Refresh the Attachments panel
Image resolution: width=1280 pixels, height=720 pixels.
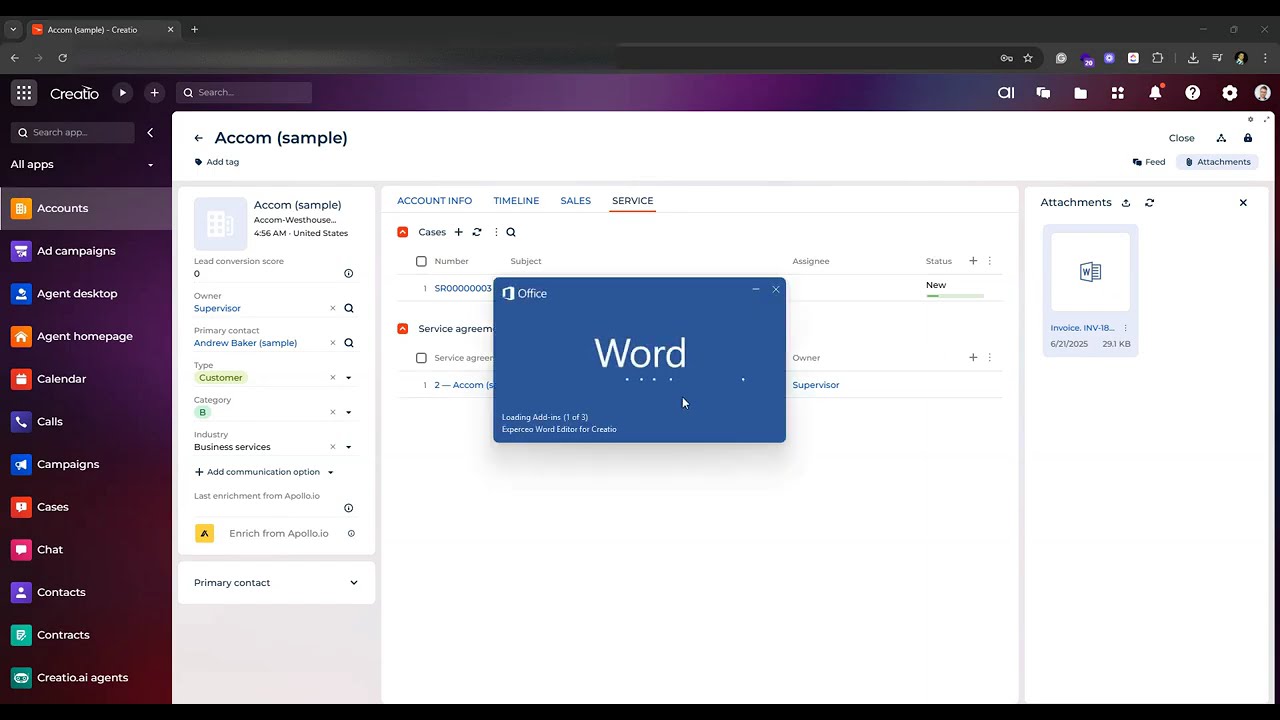coord(1149,203)
